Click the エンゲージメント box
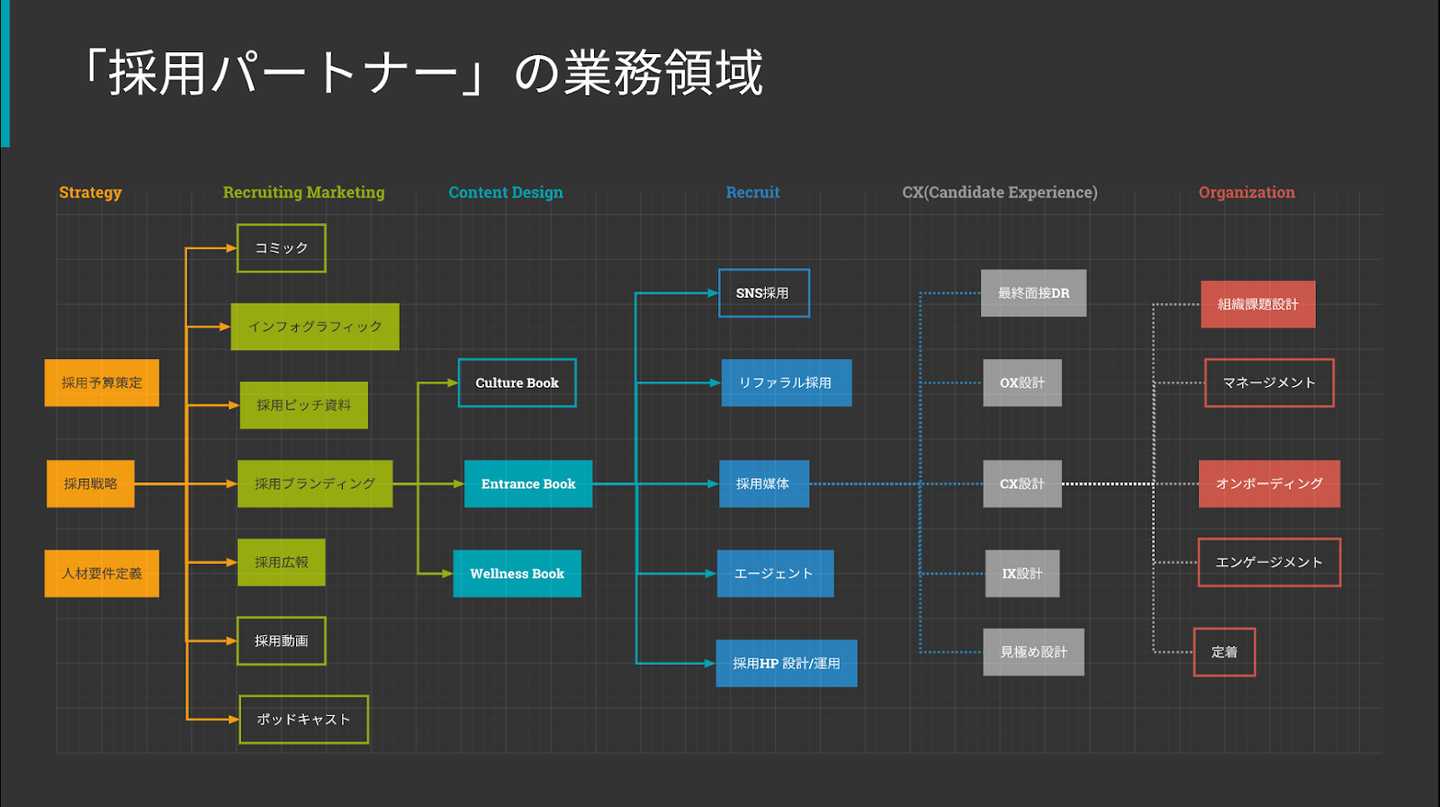This screenshot has height=807, width=1440. click(1269, 562)
